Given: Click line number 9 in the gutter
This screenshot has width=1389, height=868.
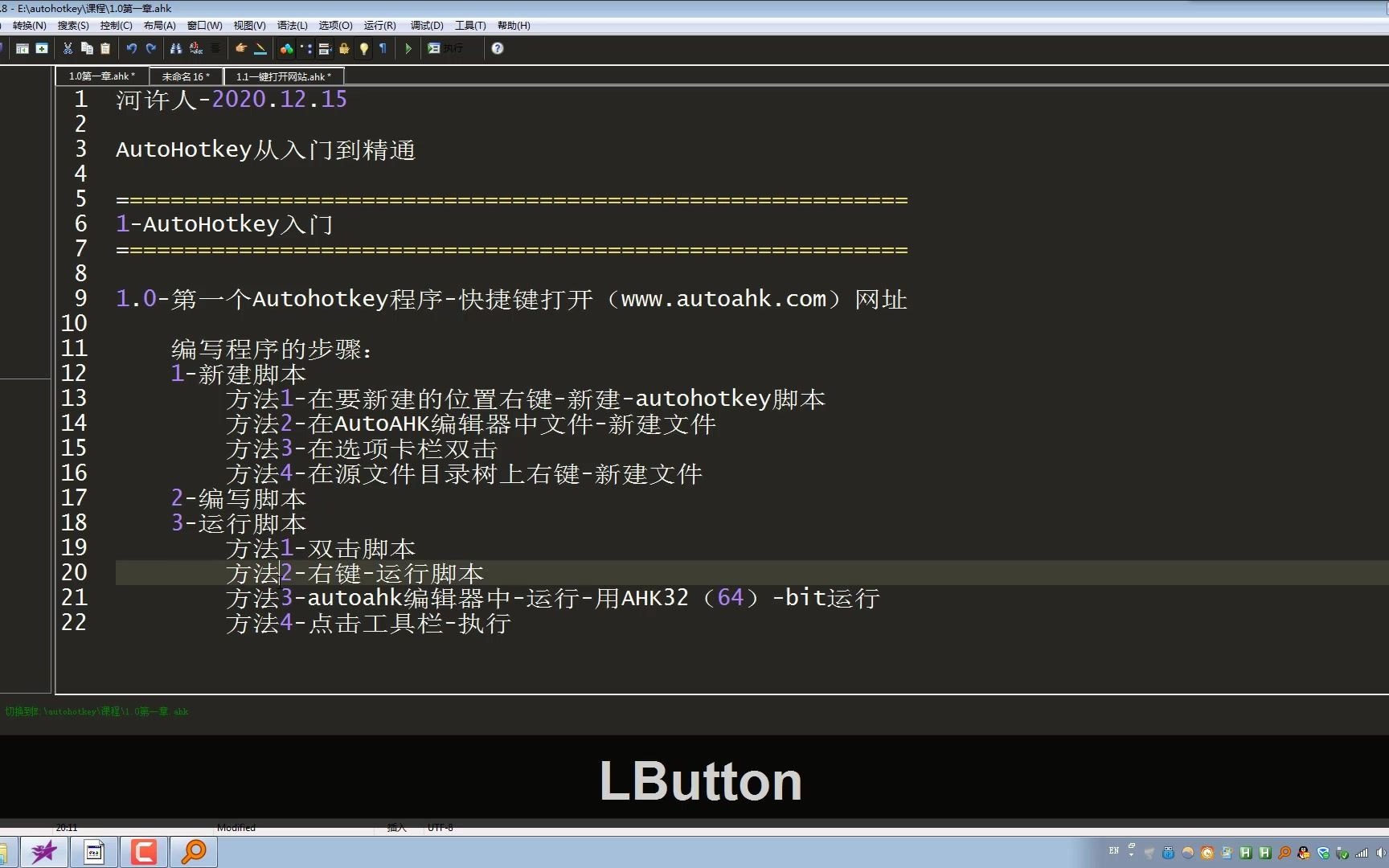Looking at the screenshot, I should (80, 298).
